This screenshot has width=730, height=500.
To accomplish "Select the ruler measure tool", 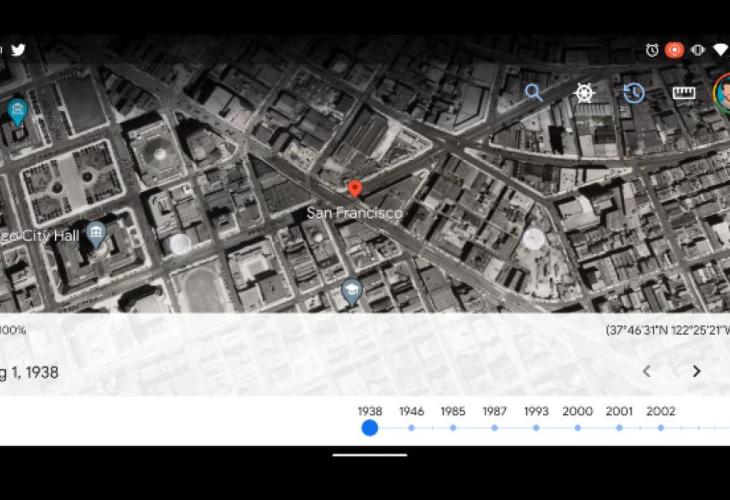I will (684, 93).
